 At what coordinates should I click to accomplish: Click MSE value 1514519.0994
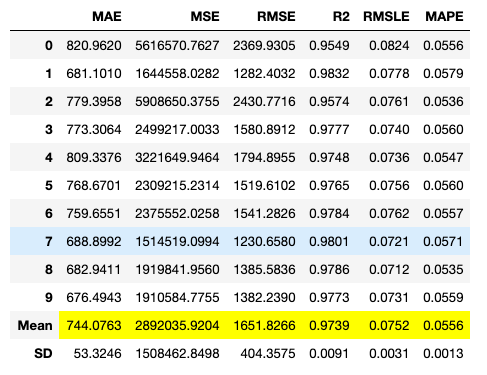click(x=177, y=241)
